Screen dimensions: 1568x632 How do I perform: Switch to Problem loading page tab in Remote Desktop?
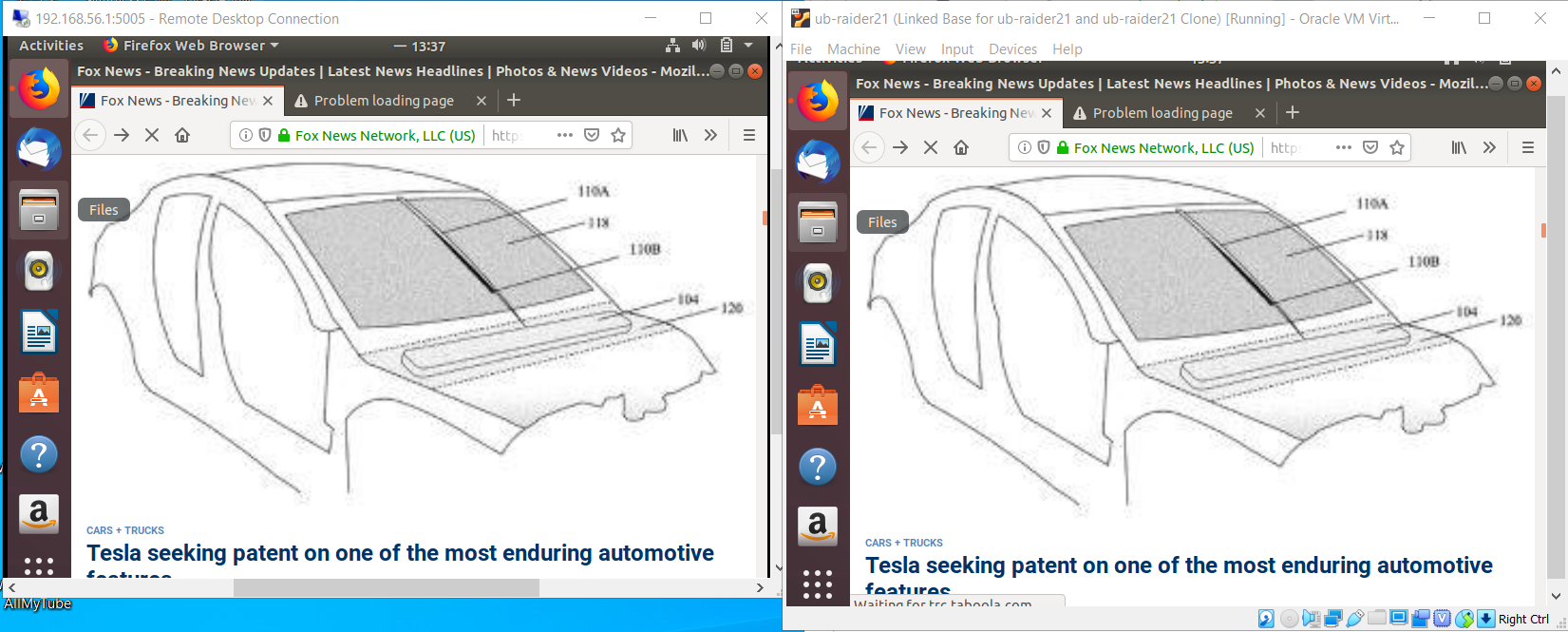(x=389, y=100)
